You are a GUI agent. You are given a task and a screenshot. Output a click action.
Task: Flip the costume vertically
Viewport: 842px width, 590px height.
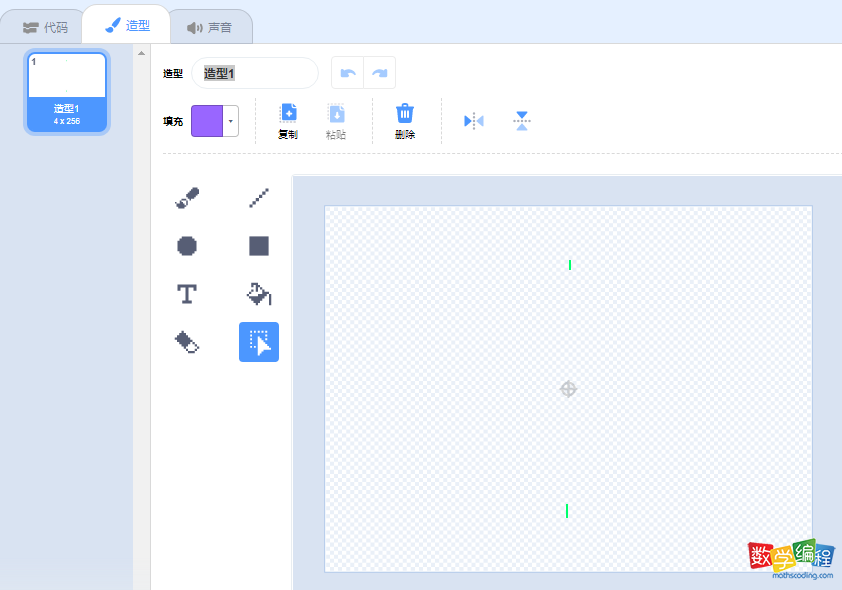[x=521, y=121]
